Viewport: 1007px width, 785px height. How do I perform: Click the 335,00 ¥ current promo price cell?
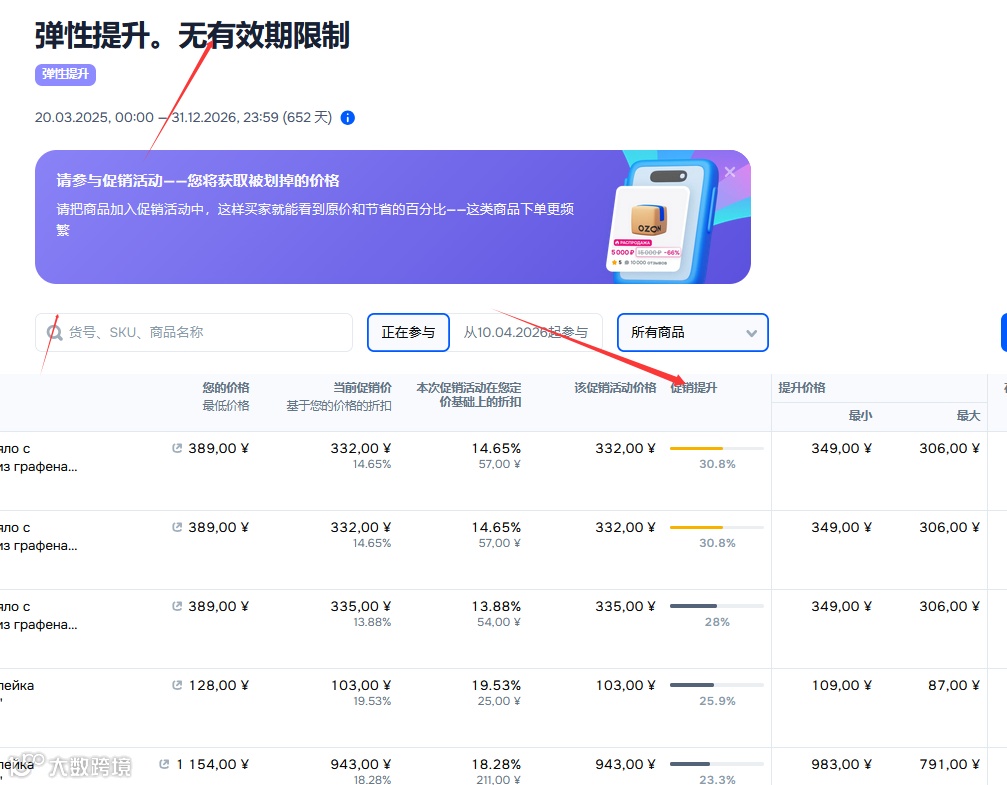click(360, 606)
